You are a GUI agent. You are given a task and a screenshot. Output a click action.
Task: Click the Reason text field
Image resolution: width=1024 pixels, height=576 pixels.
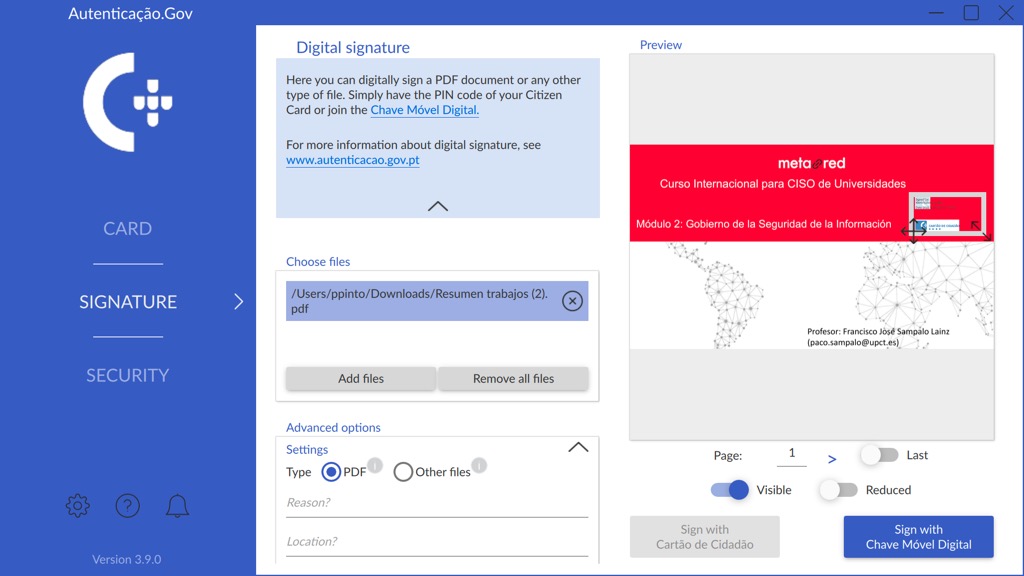tap(437, 503)
